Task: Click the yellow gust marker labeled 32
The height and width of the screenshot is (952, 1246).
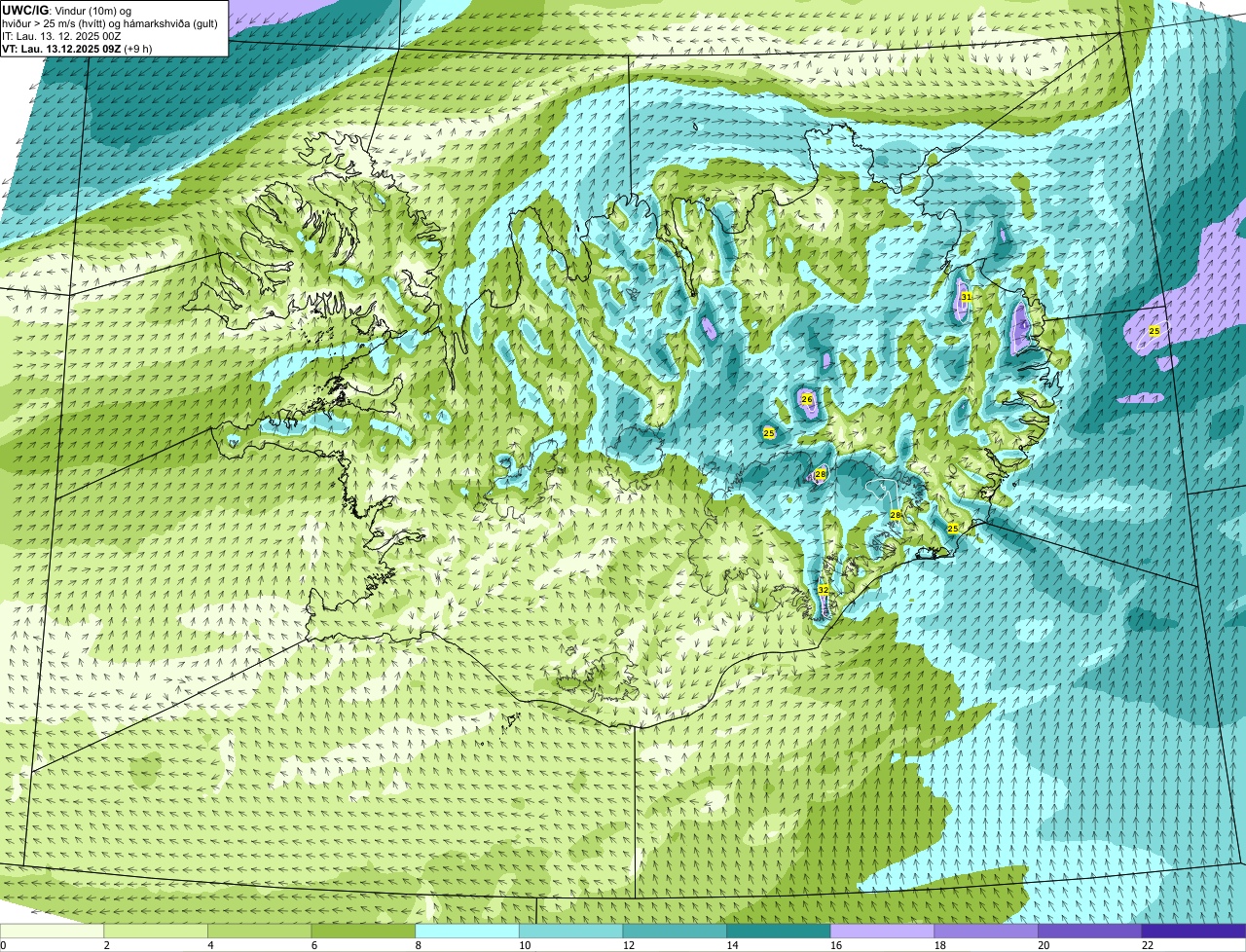Action: pyautogui.click(x=824, y=590)
